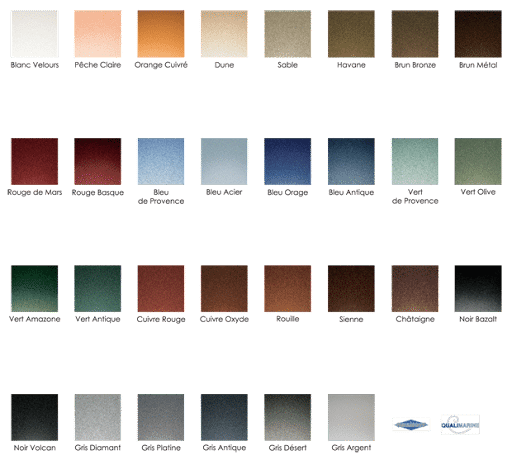Click the 'Cuivre Rouge' label text
This screenshot has height=460, width=512.
click(x=161, y=320)
